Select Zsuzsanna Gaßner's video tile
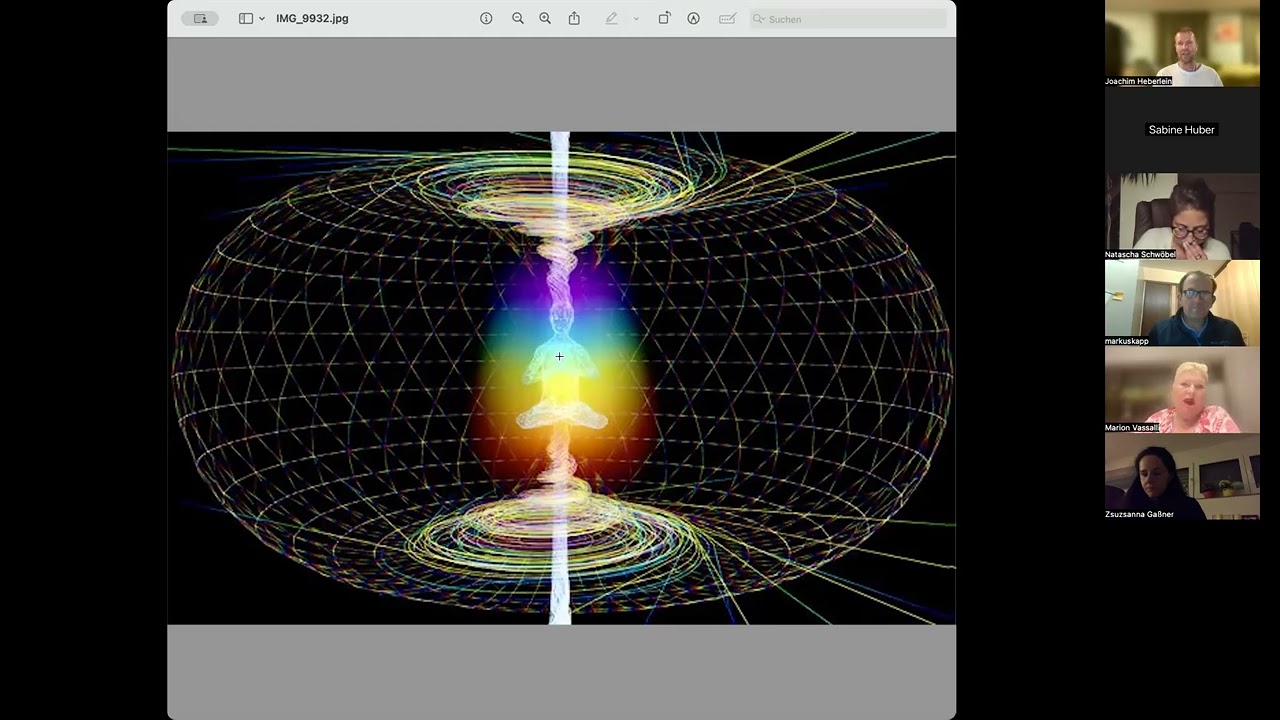This screenshot has width=1280, height=720. 1182,476
